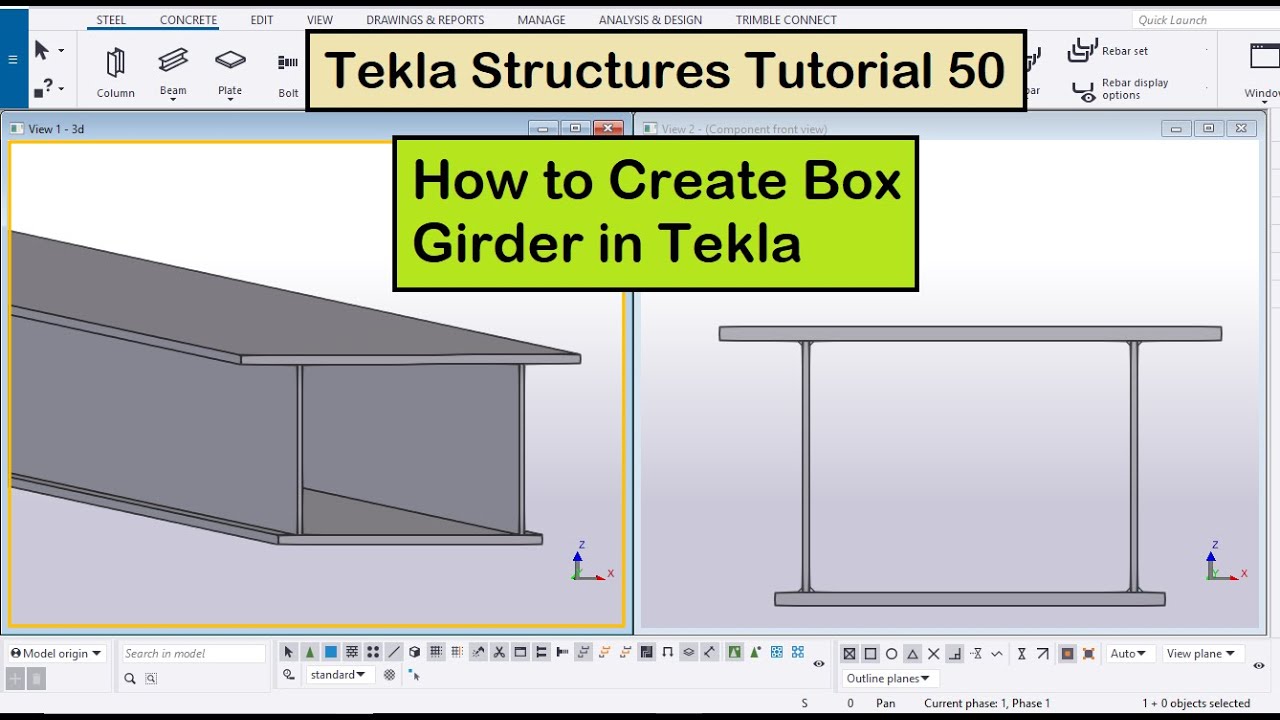Open the EDIT ribbon tab

(262, 20)
